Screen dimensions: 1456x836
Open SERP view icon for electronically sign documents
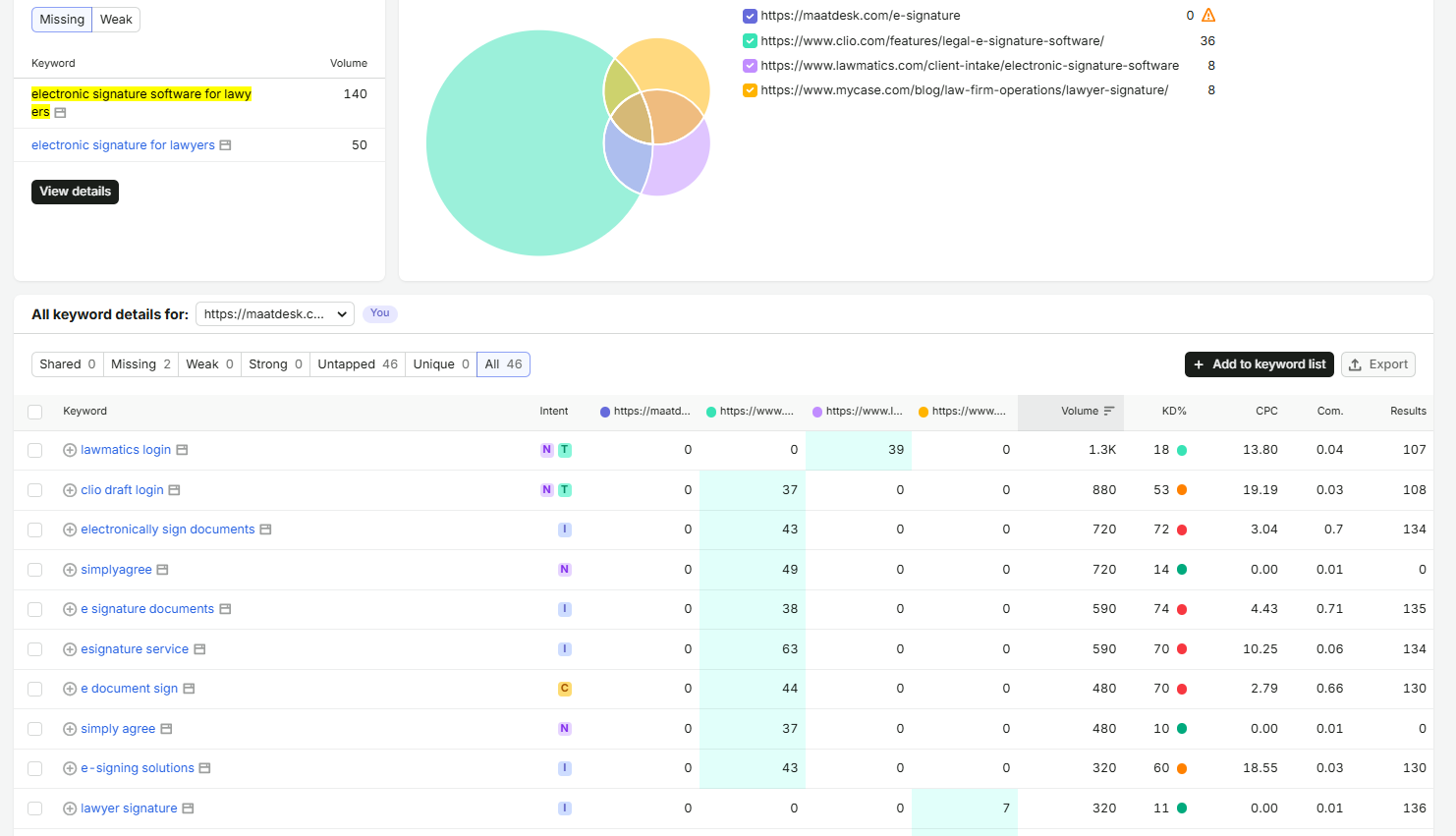pyautogui.click(x=265, y=529)
